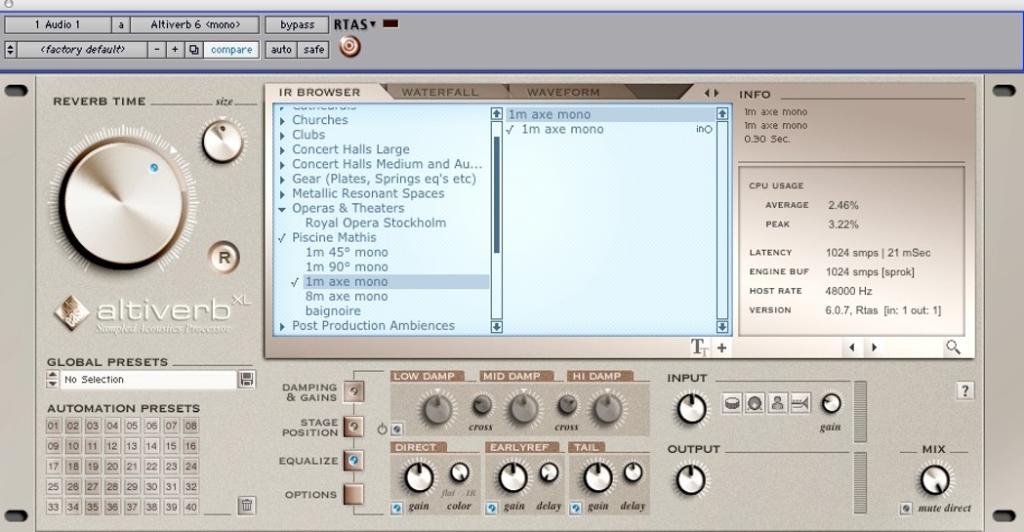Toggle the damping on/off switch

(x=396, y=430)
